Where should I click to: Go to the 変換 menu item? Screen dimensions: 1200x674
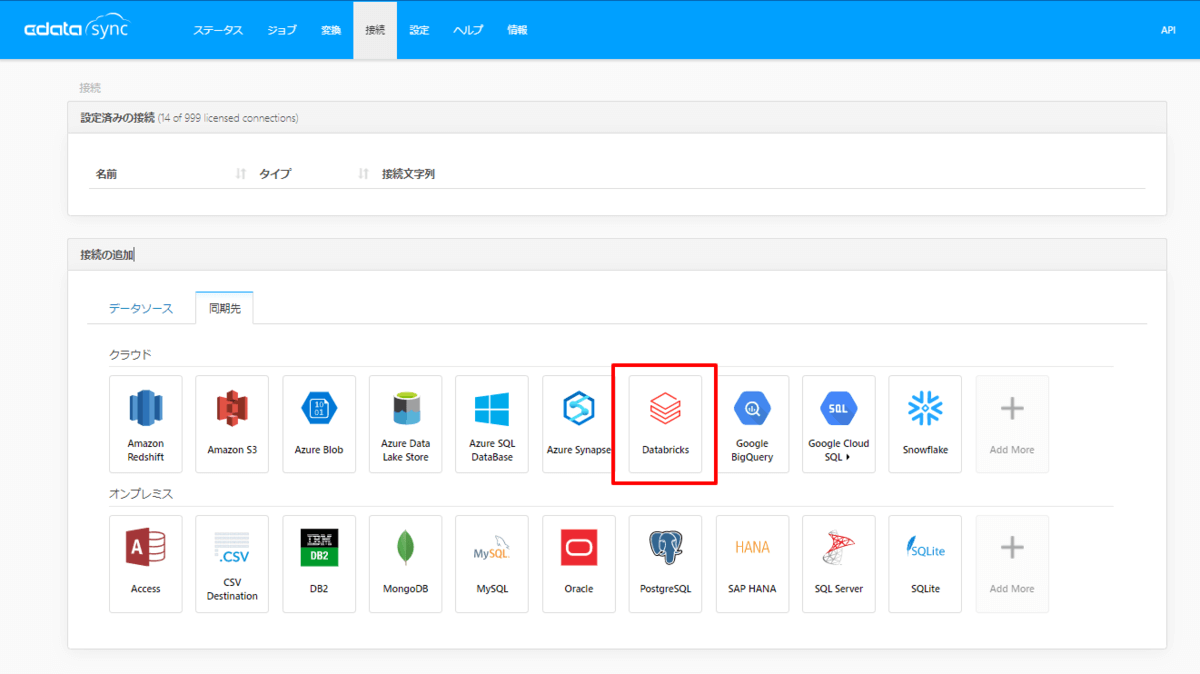[x=331, y=30]
